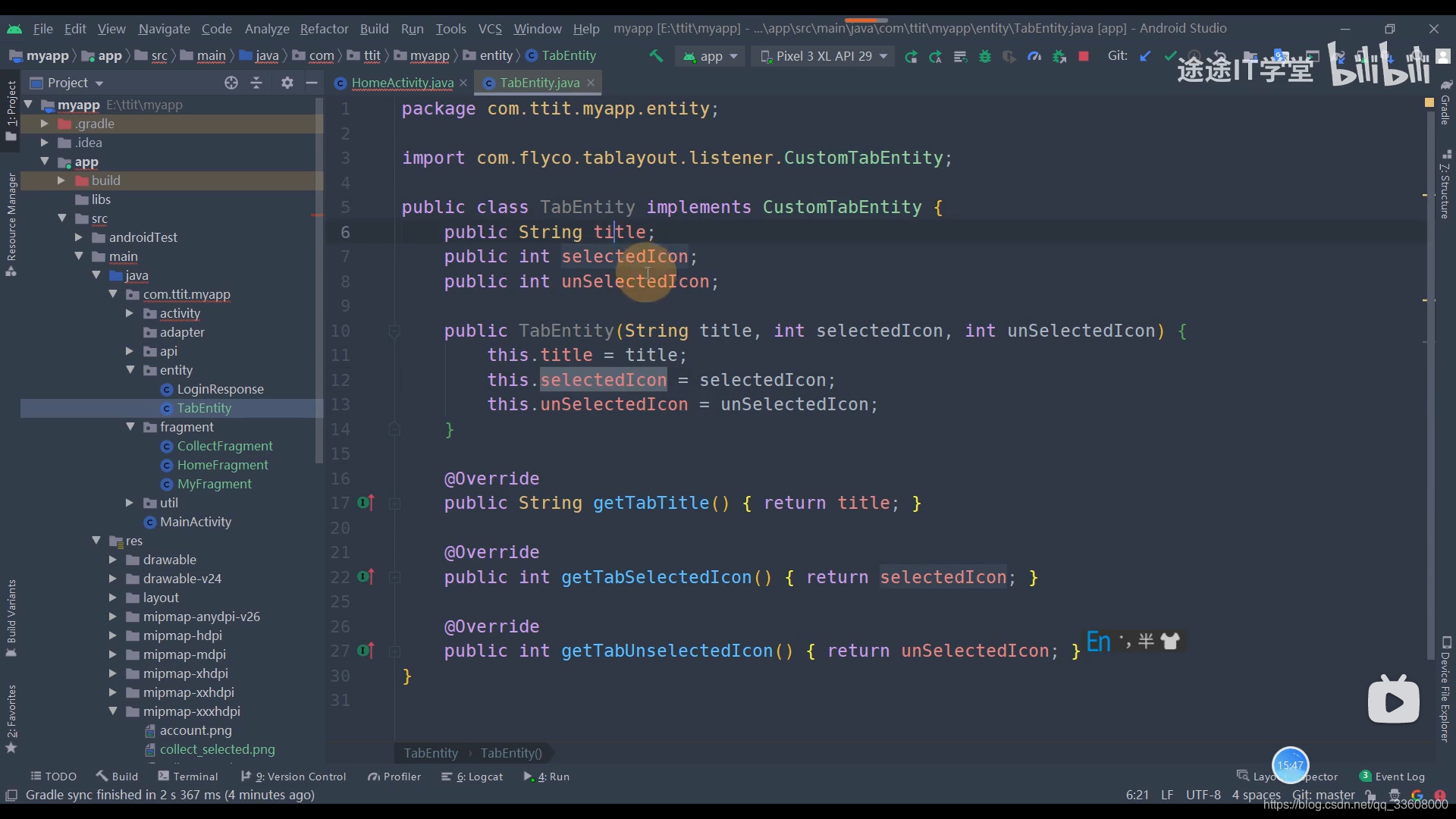Toggle the Resource Manager side panel
Viewport: 1456px width, 819px height.
click(x=11, y=224)
